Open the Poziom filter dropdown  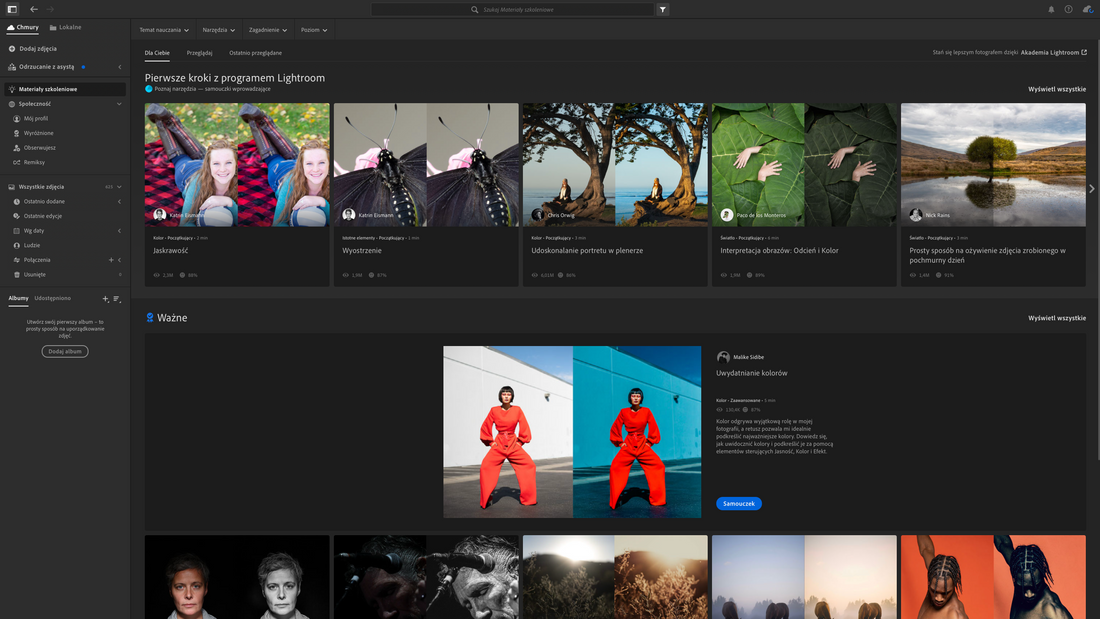tap(313, 30)
